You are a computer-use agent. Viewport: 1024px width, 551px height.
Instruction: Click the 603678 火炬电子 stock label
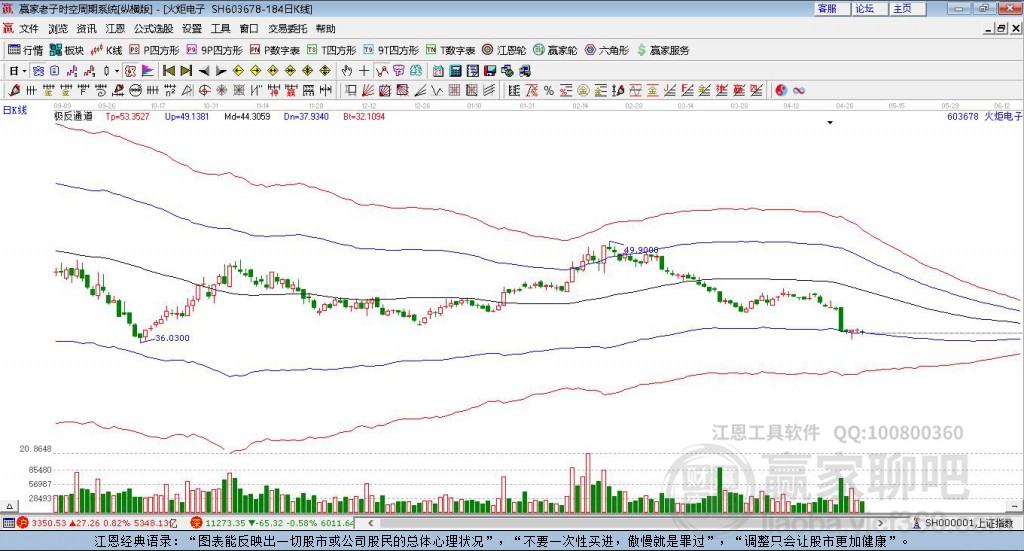point(984,116)
